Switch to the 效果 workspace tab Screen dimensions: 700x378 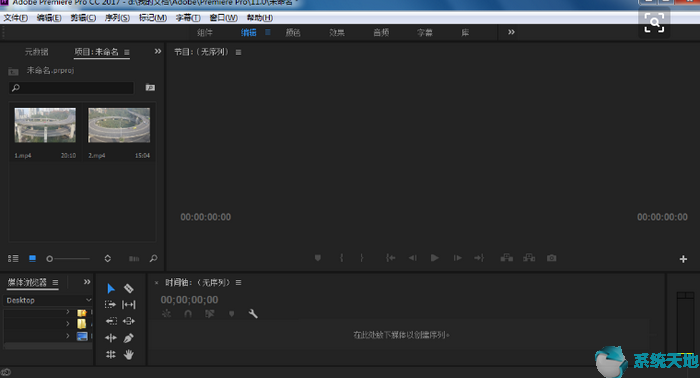pos(337,33)
